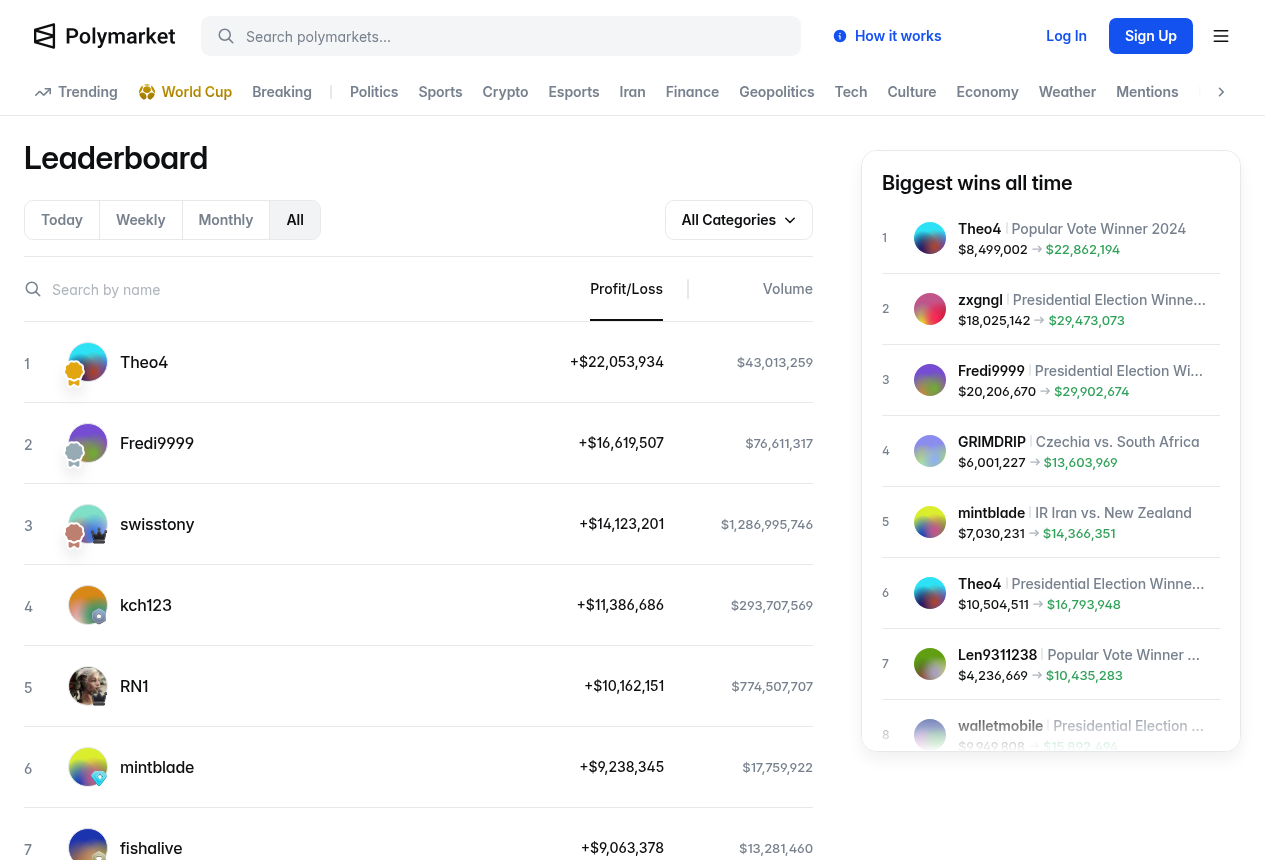Viewport: 1280px width, 860px height.
Task: Open the World Cup category
Action: (x=185, y=92)
